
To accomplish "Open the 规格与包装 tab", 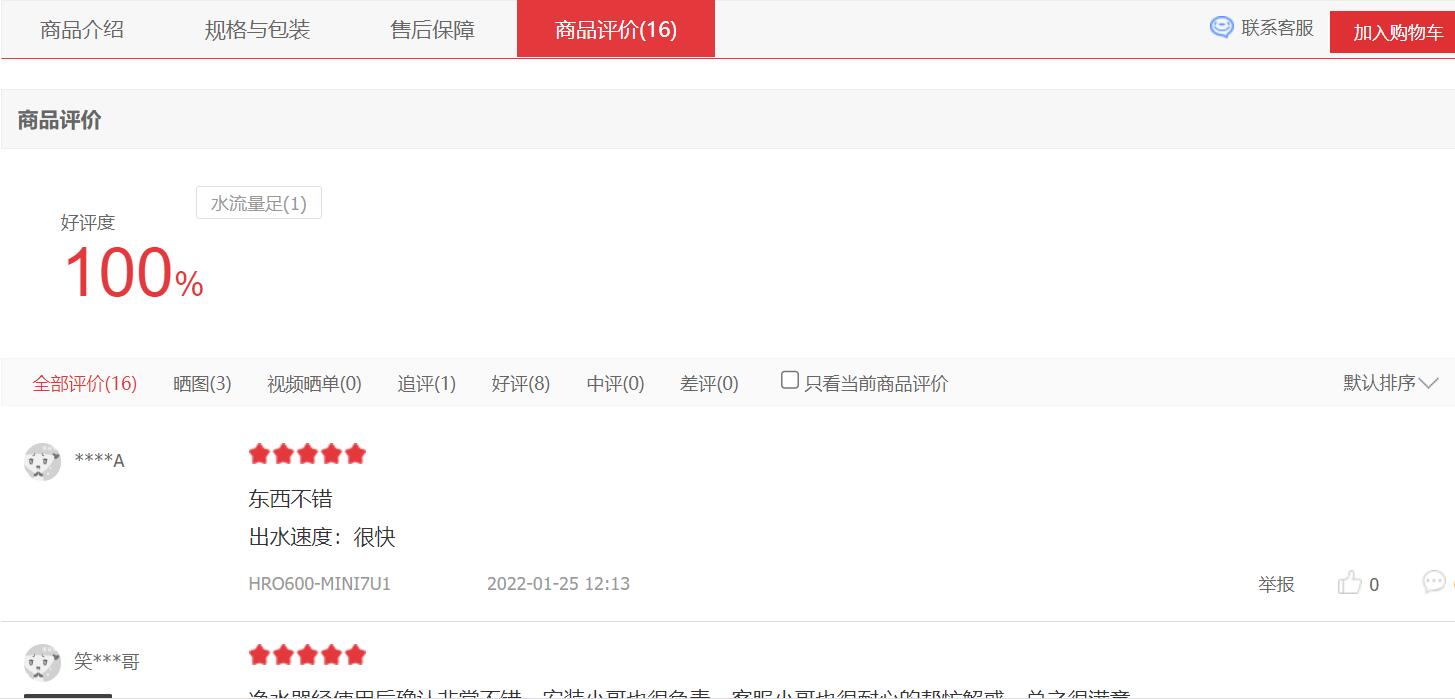I will coord(257,30).
